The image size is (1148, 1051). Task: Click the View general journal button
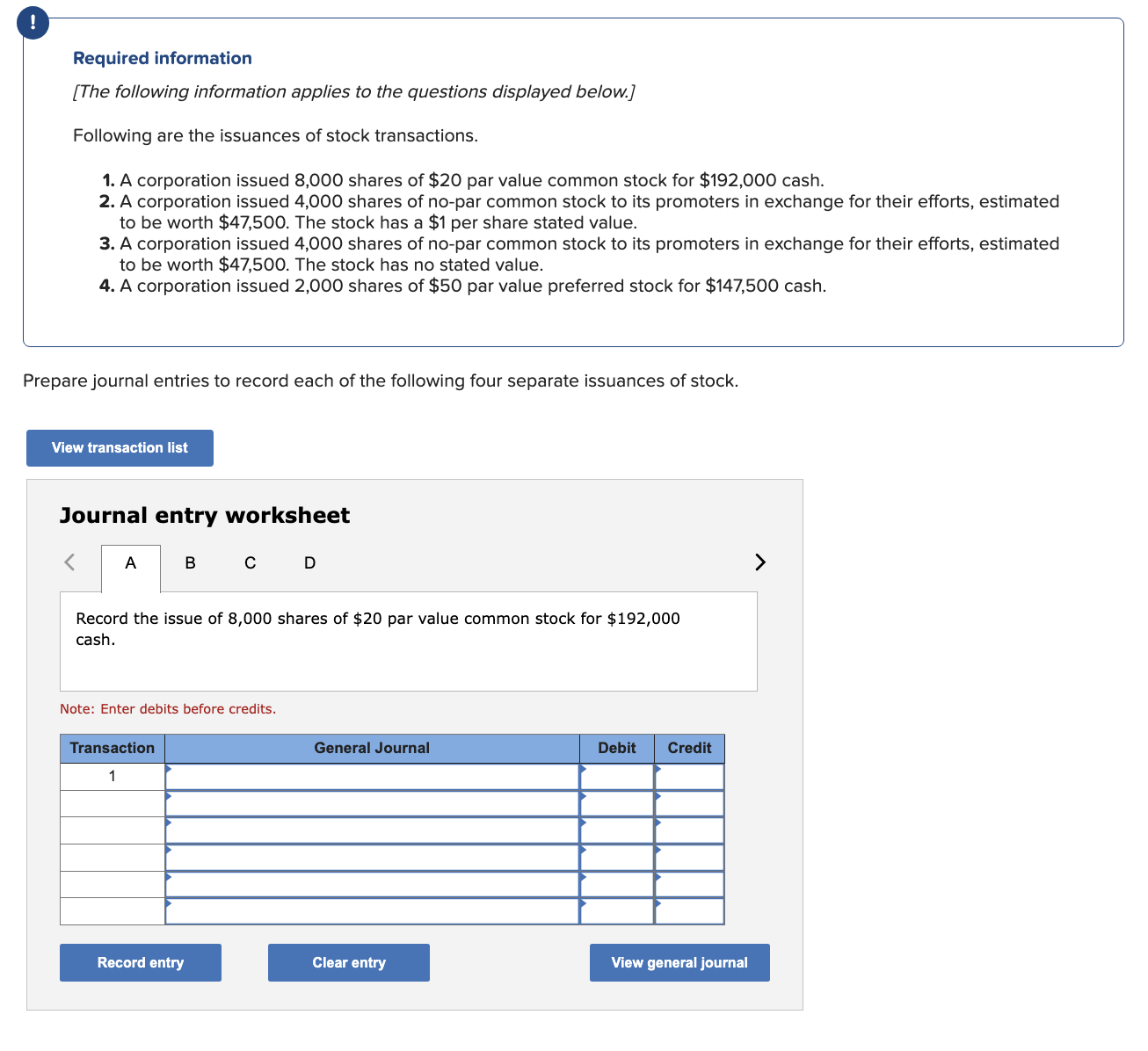(x=679, y=962)
